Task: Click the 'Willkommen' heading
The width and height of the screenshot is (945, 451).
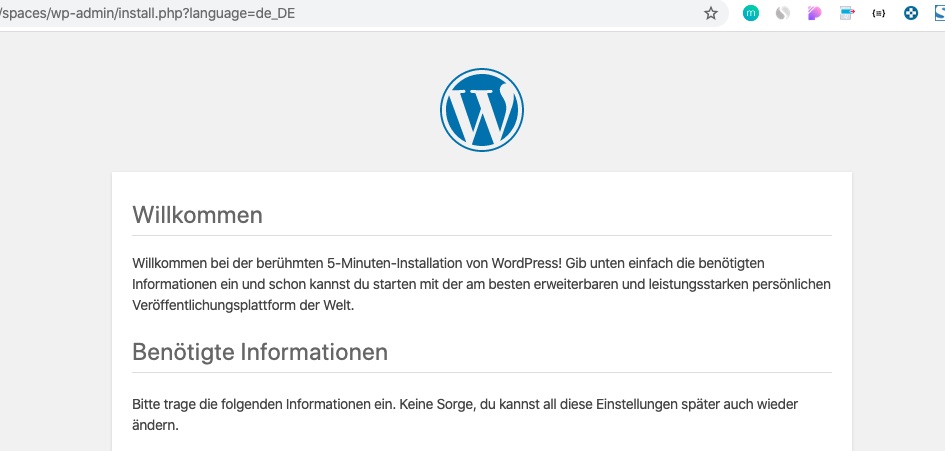Action: coord(197,215)
